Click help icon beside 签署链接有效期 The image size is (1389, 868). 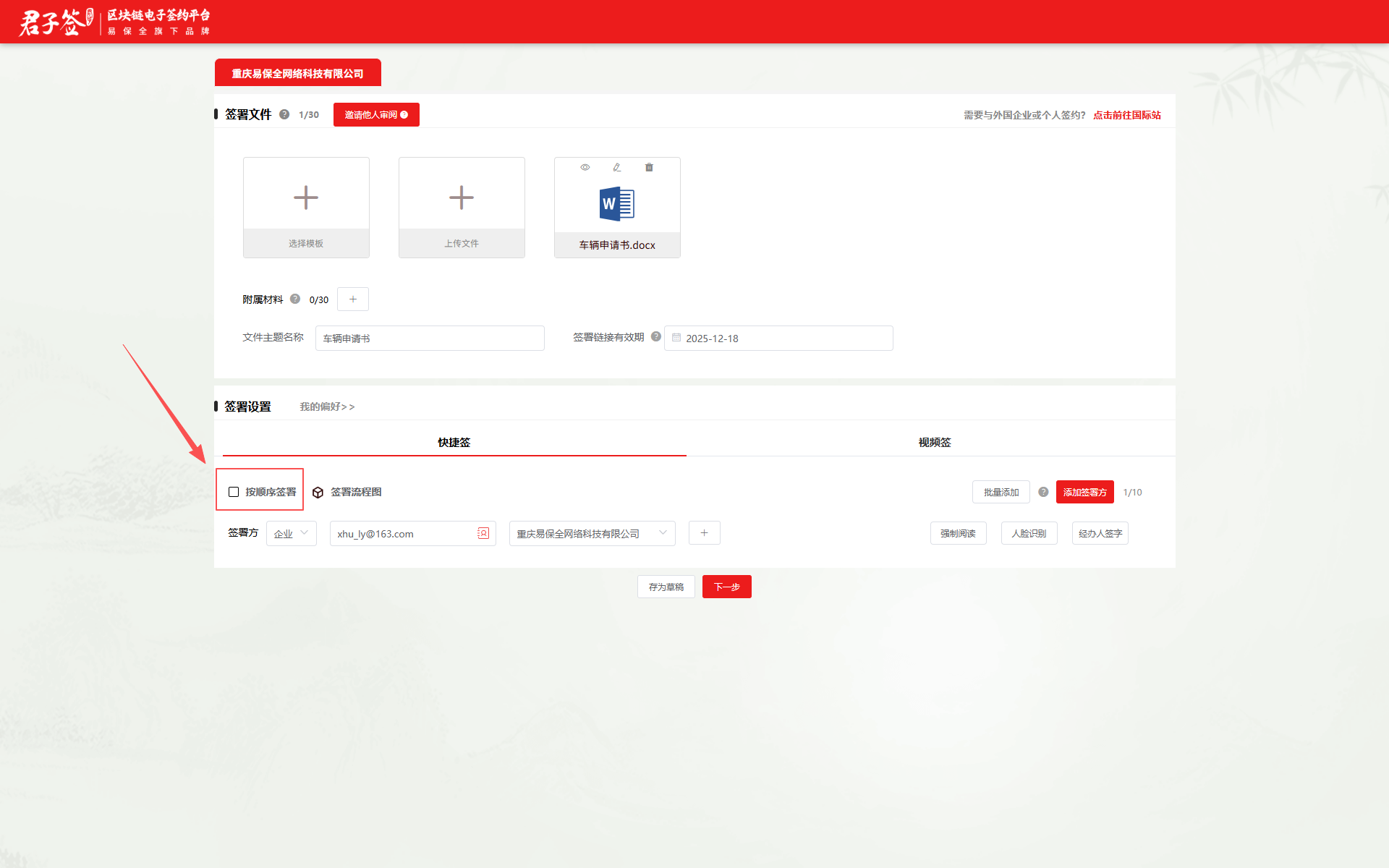coord(656,336)
